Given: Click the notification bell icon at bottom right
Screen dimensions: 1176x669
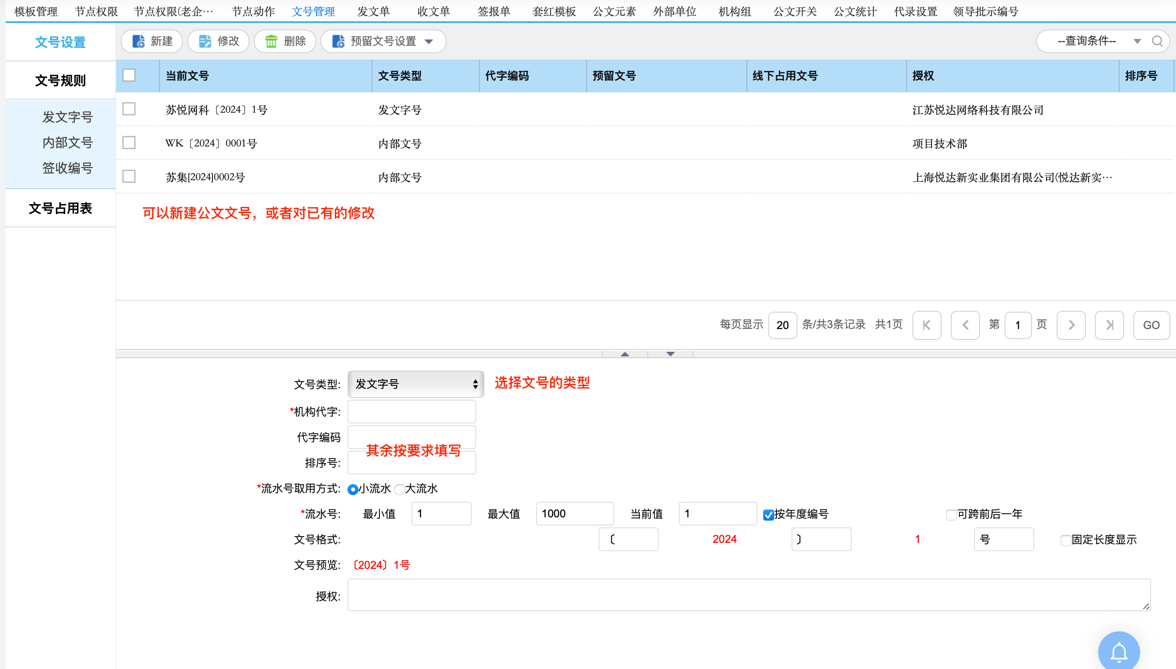Looking at the screenshot, I should pos(1118,651).
